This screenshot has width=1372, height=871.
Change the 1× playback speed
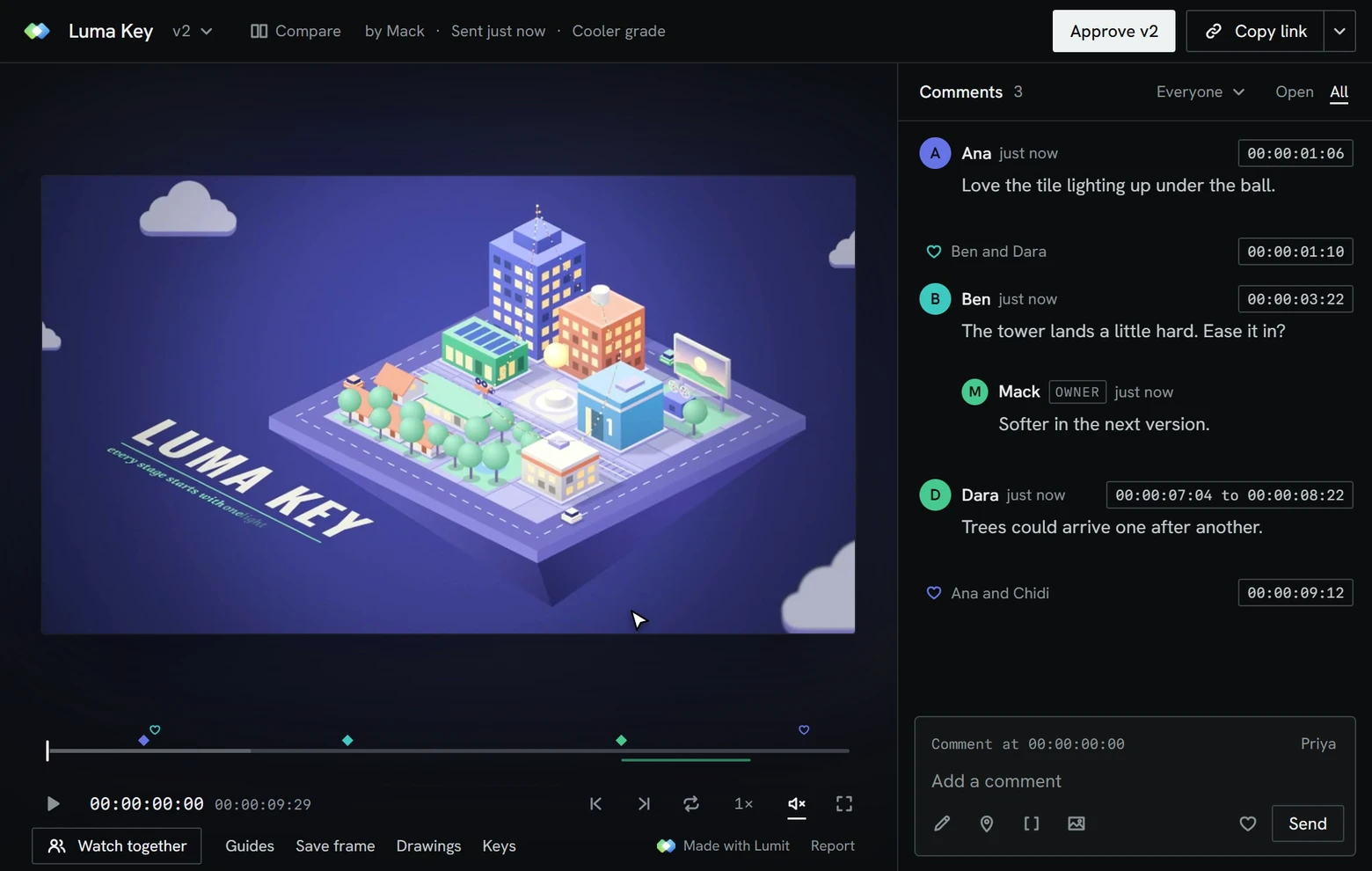(744, 804)
